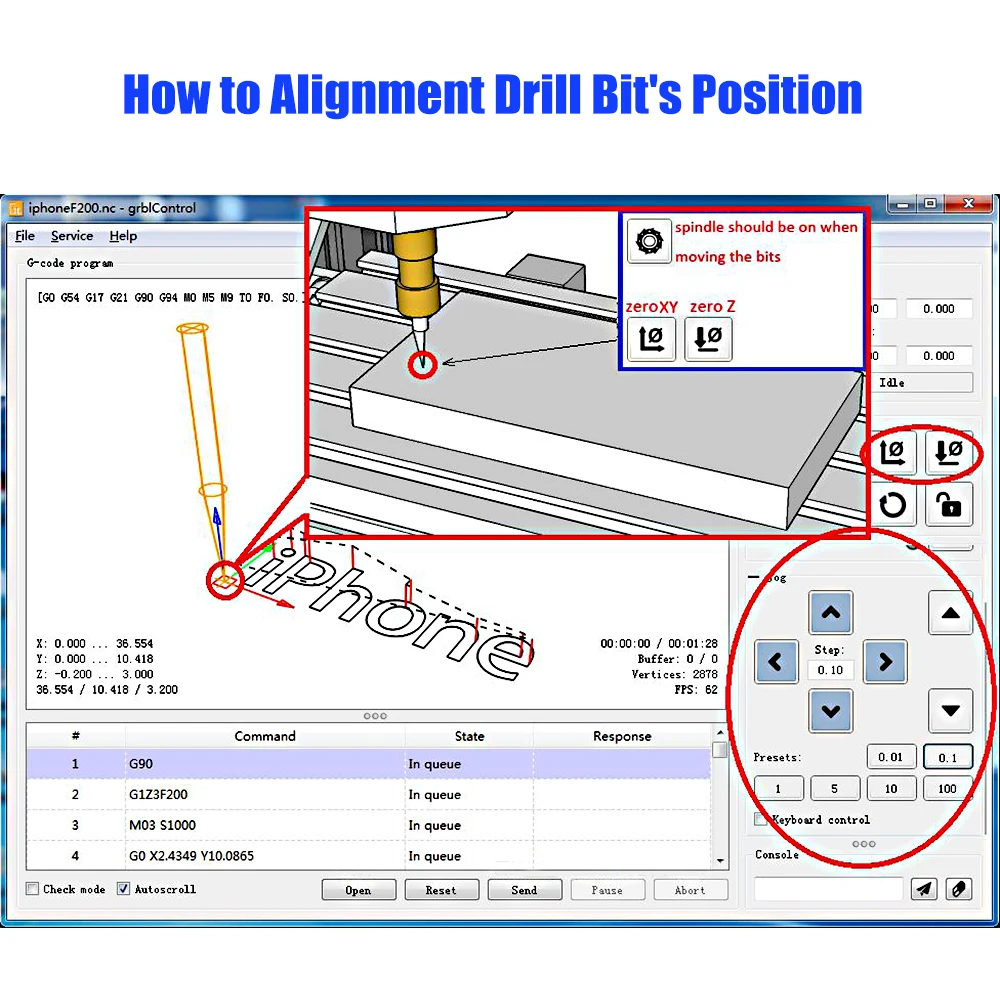Click the zero Z button above the unlock icon

[948, 452]
